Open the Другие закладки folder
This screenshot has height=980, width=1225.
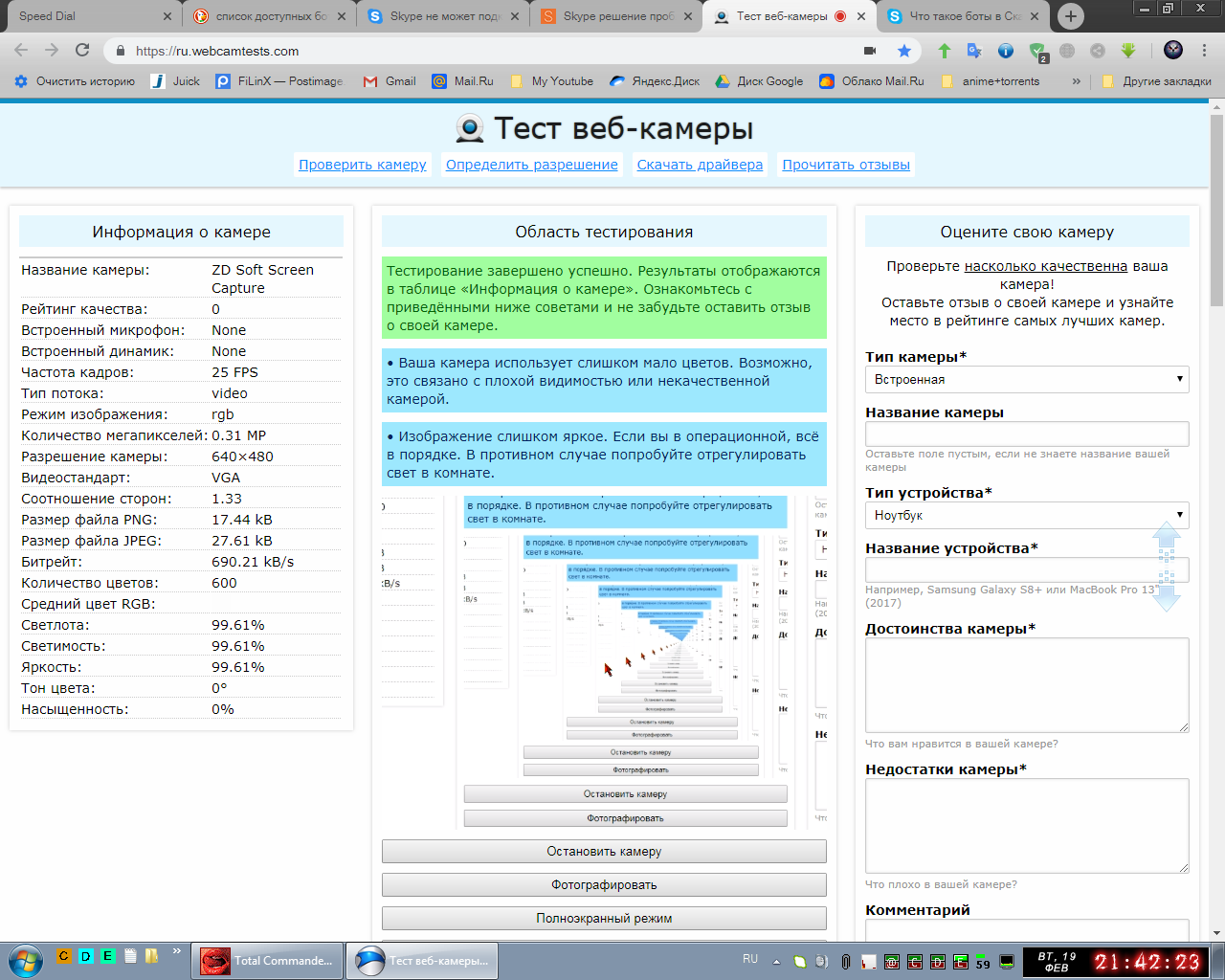tap(1156, 81)
